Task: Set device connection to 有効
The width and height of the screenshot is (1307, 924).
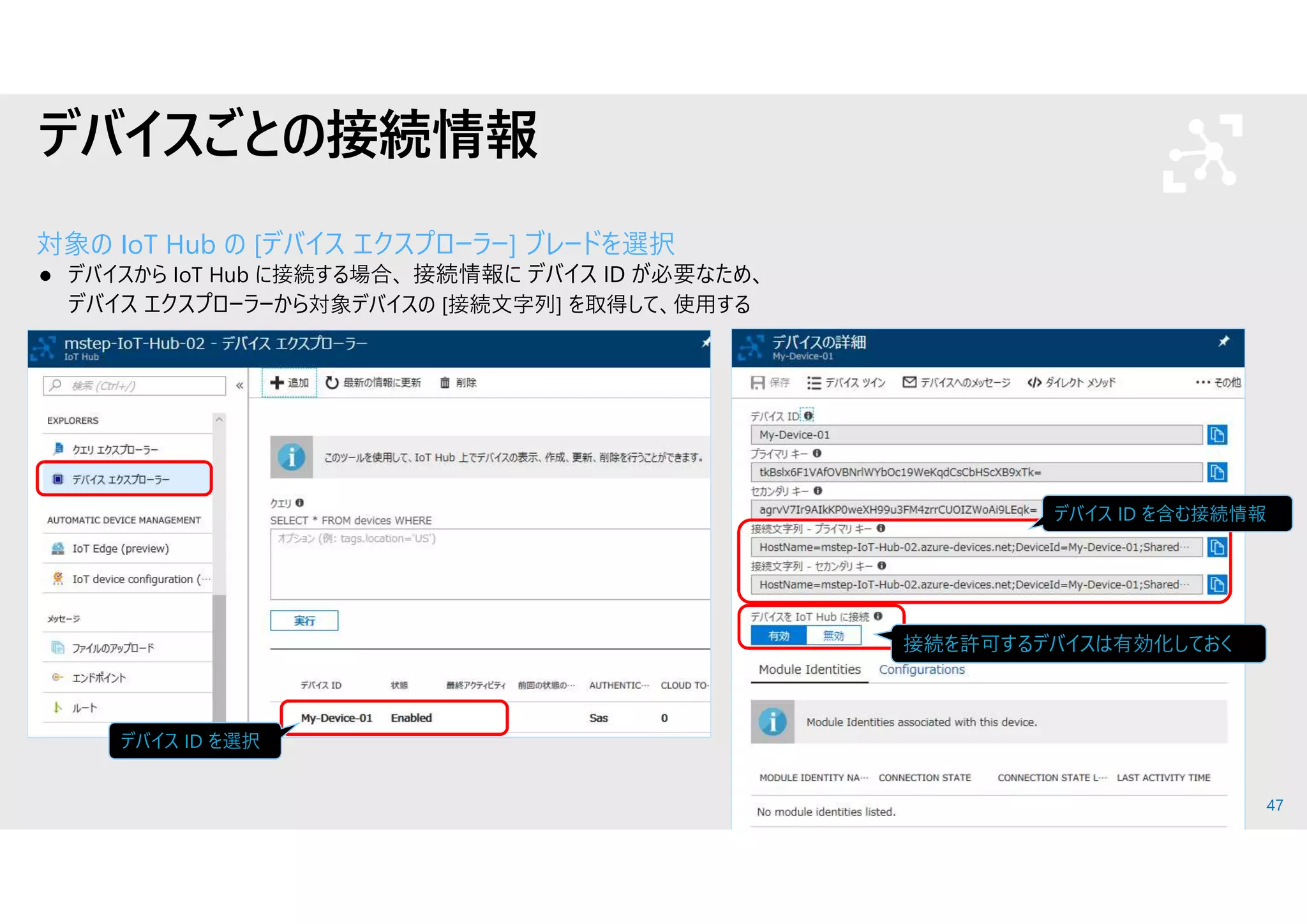Action: point(779,636)
